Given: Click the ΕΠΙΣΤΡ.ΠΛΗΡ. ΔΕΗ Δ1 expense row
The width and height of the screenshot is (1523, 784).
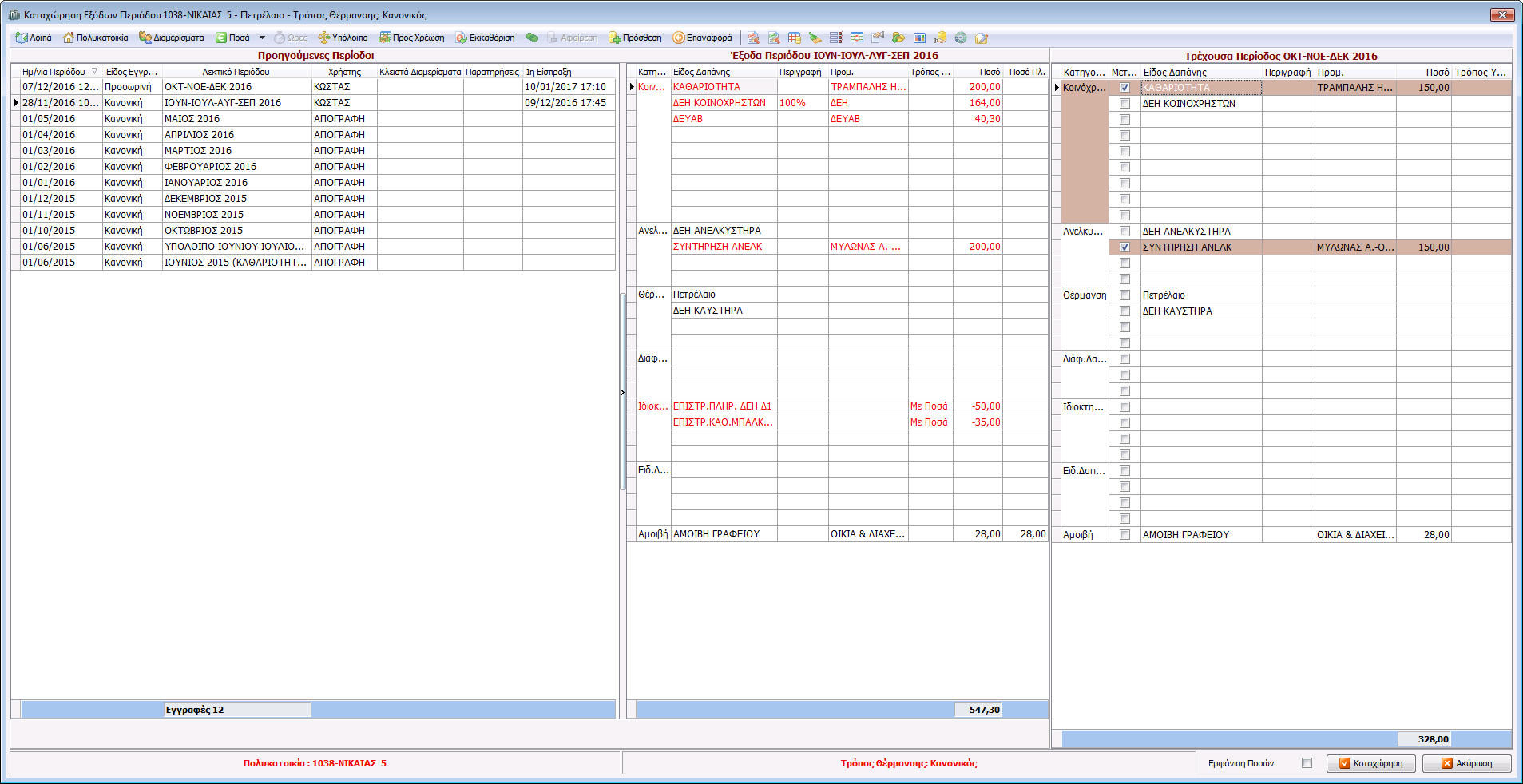Looking at the screenshot, I should point(837,406).
